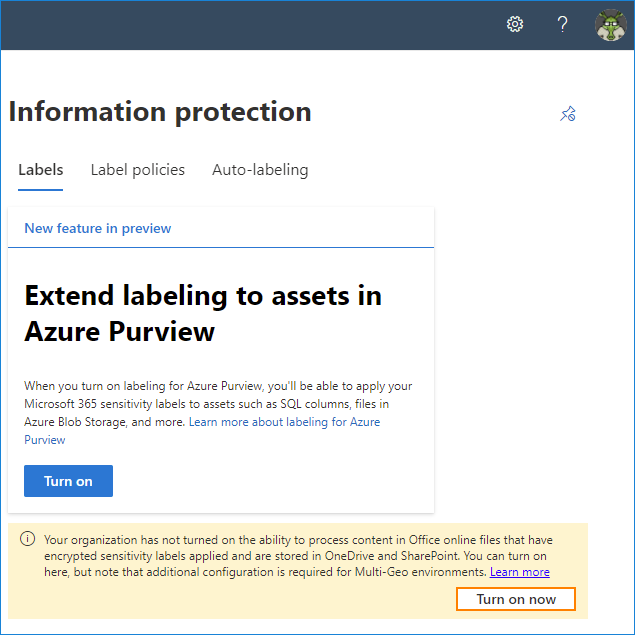Click the Azure Purview description paragraph
This screenshot has width=635, height=635.
point(218,413)
